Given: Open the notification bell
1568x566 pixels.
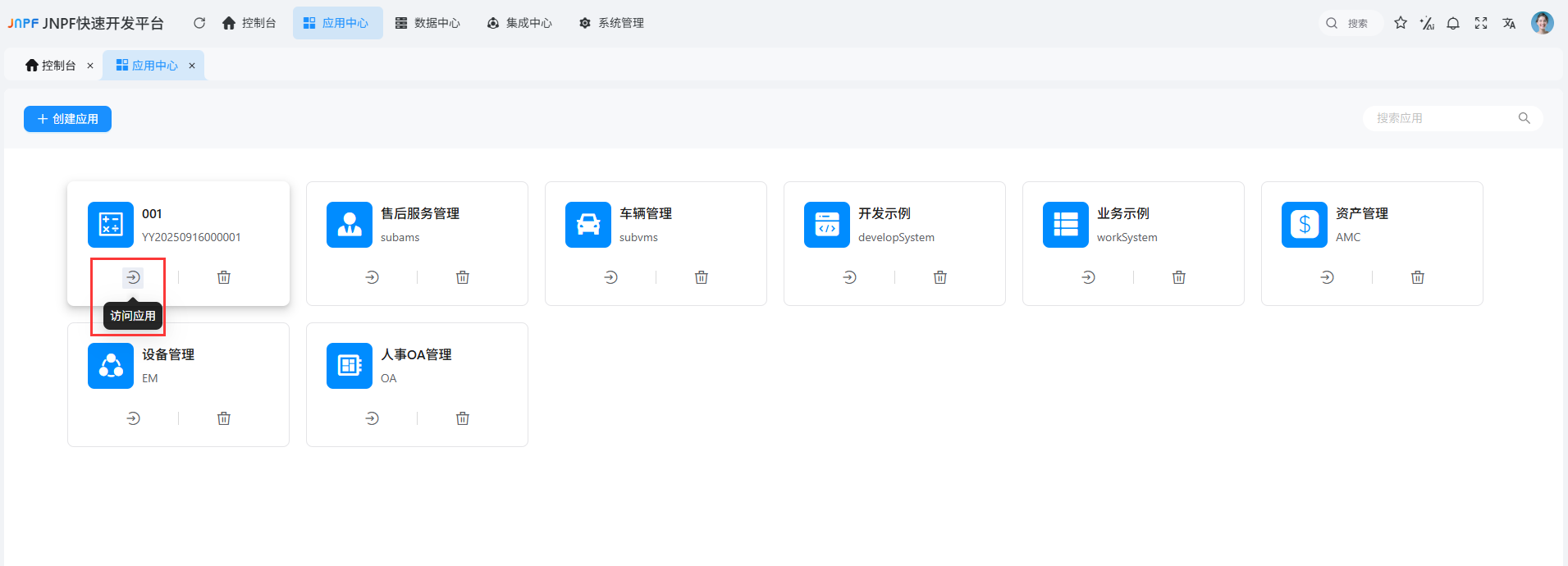Looking at the screenshot, I should (1453, 23).
